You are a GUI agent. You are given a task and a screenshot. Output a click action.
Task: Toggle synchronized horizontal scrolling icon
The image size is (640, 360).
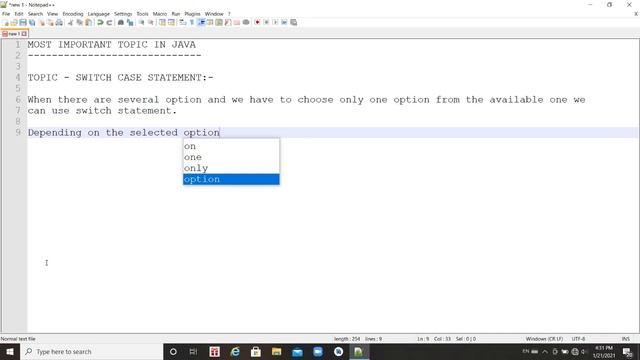click(x=171, y=22)
